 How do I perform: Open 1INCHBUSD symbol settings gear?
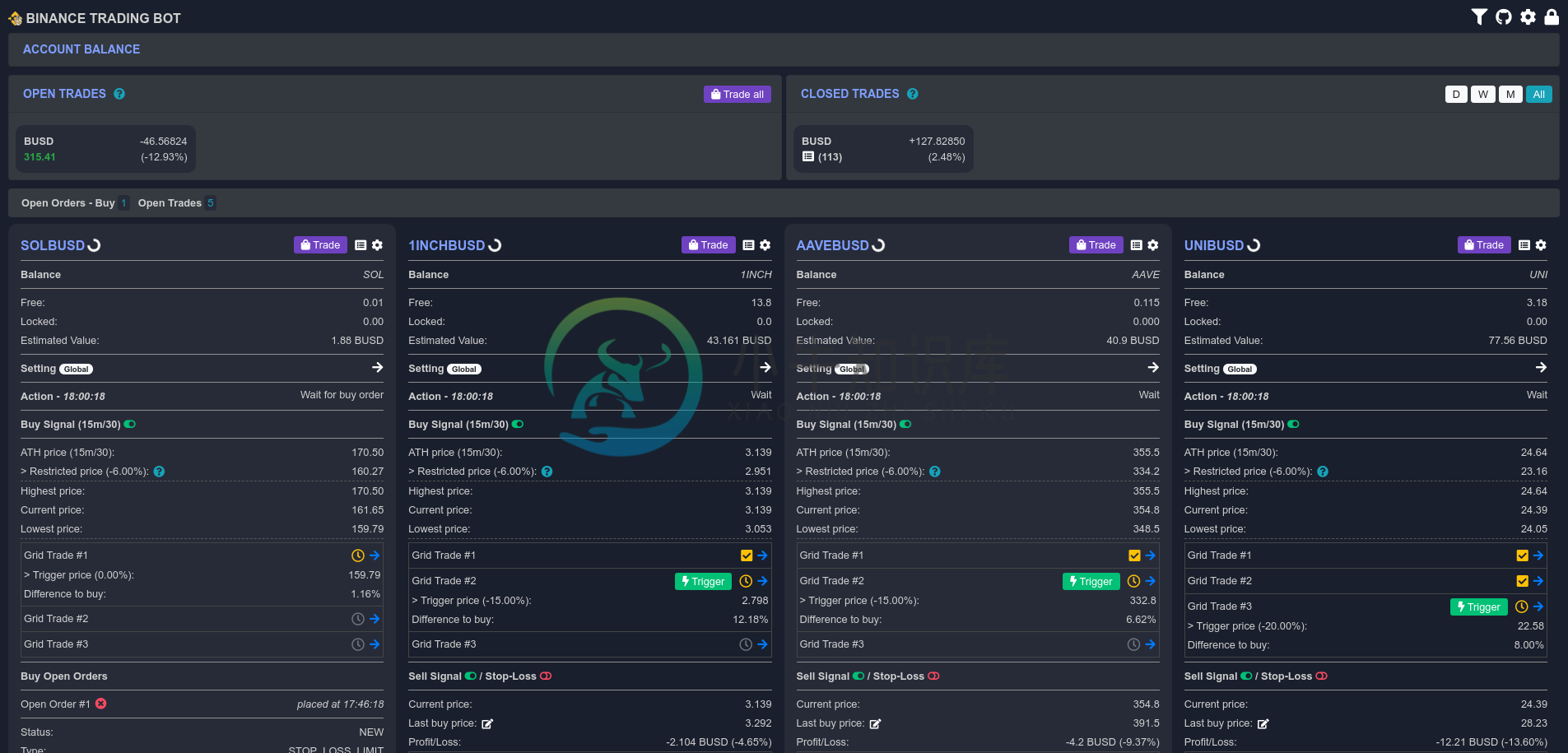tap(765, 245)
